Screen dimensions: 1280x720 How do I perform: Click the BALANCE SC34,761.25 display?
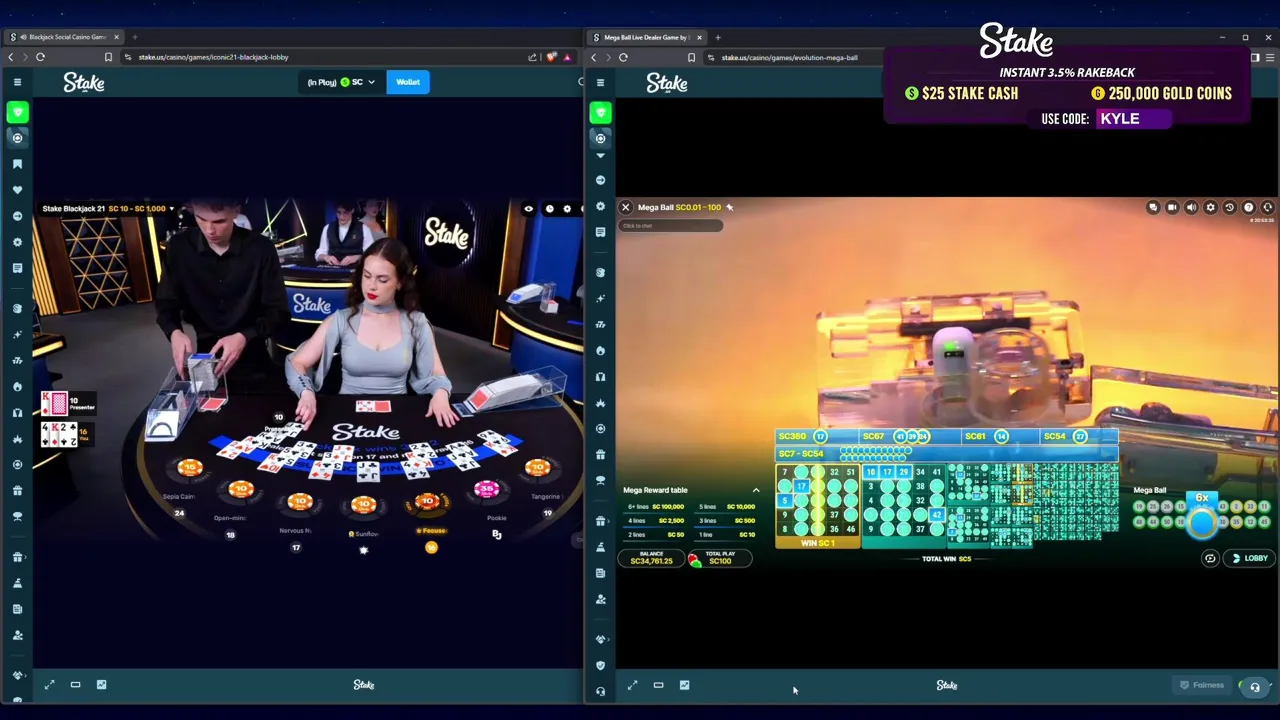[651, 558]
